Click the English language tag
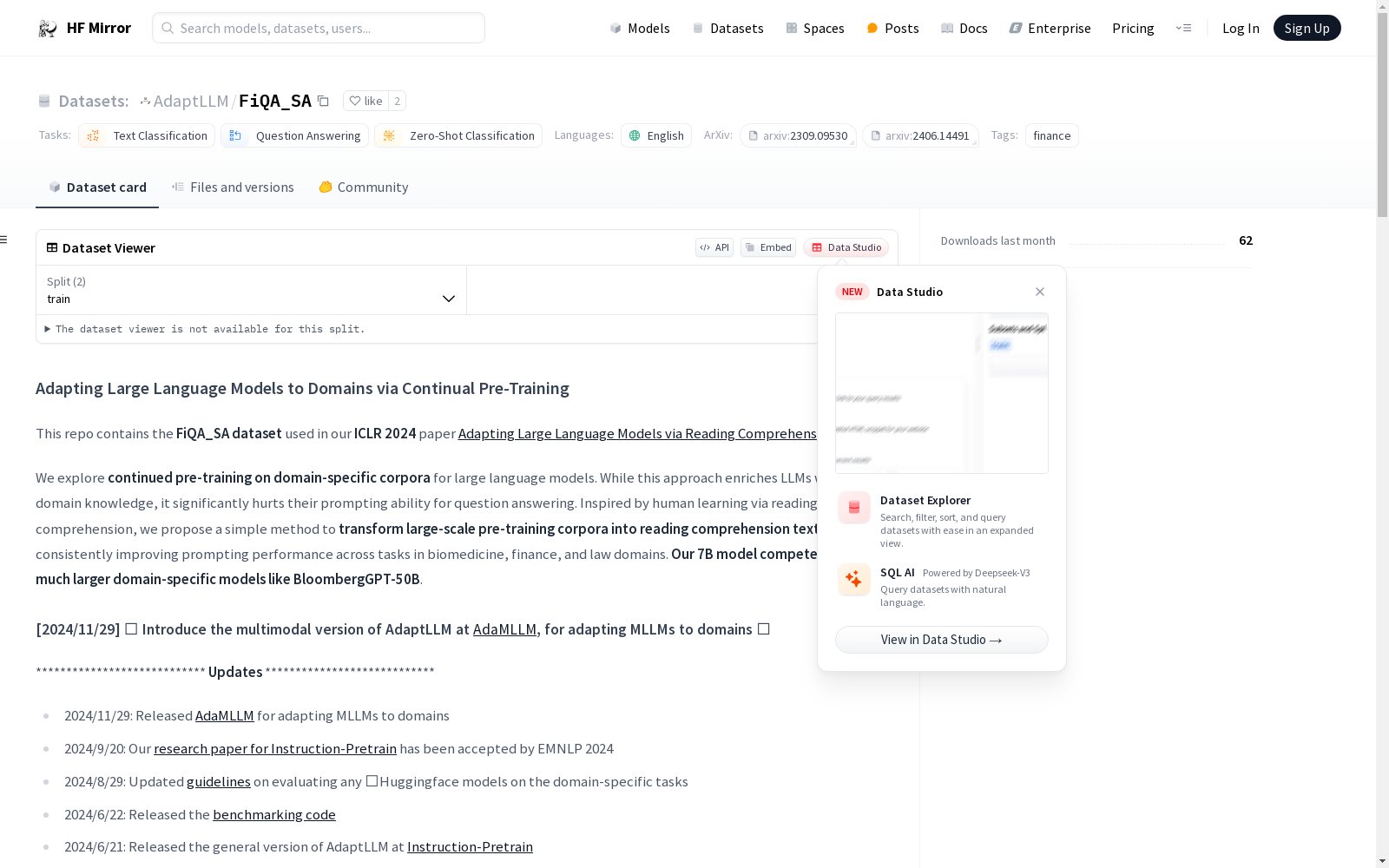Screen dimensions: 1389x868 coord(656,135)
